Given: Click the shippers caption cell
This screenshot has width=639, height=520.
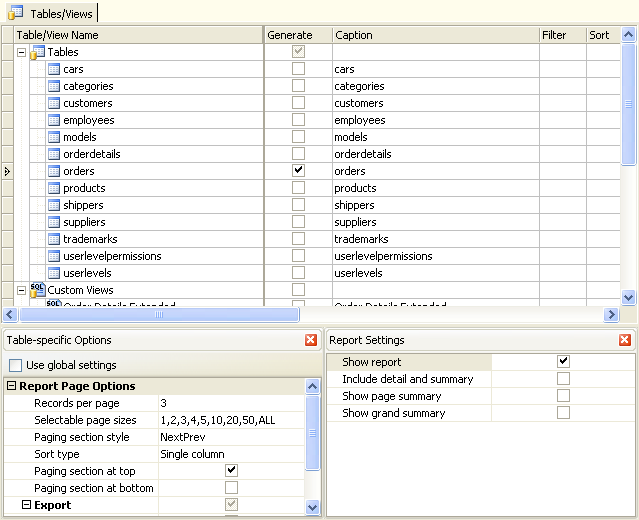Looking at the screenshot, I should (436, 205).
